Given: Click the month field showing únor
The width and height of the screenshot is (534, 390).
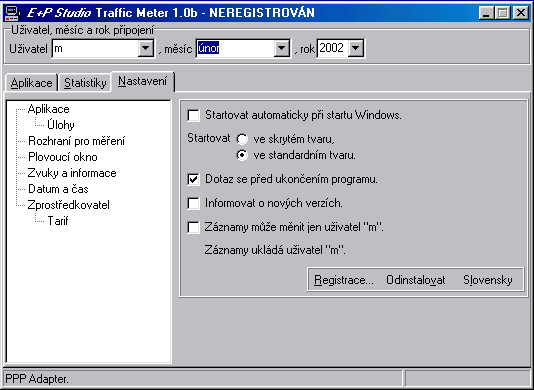Looking at the screenshot, I should [235, 48].
